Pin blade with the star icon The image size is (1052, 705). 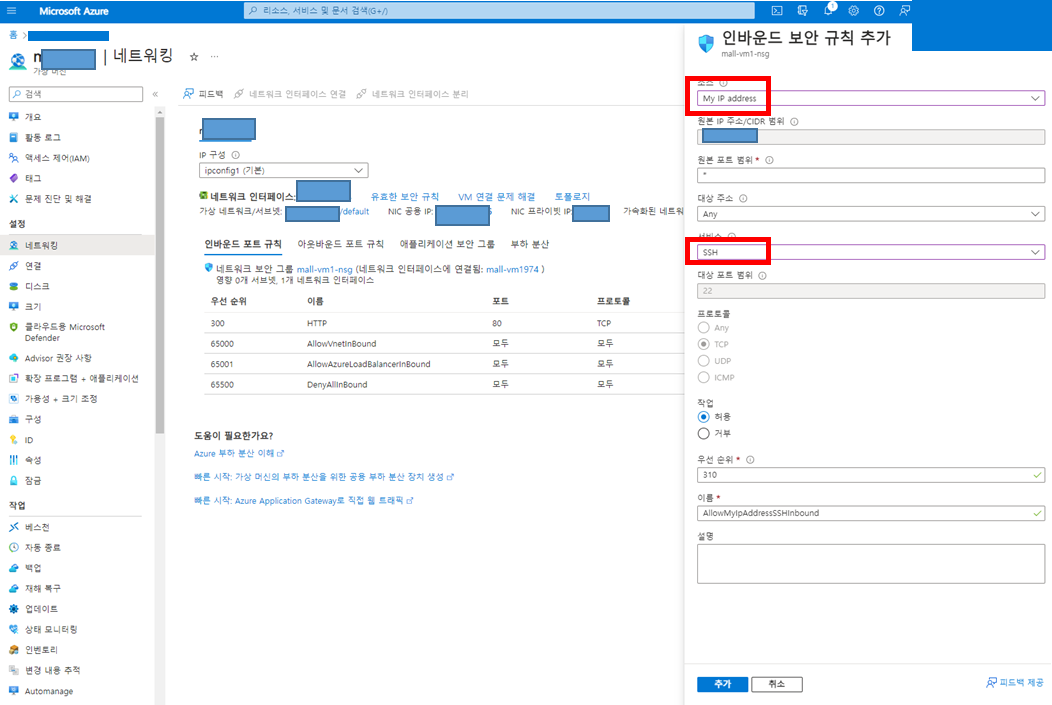pyautogui.click(x=194, y=57)
